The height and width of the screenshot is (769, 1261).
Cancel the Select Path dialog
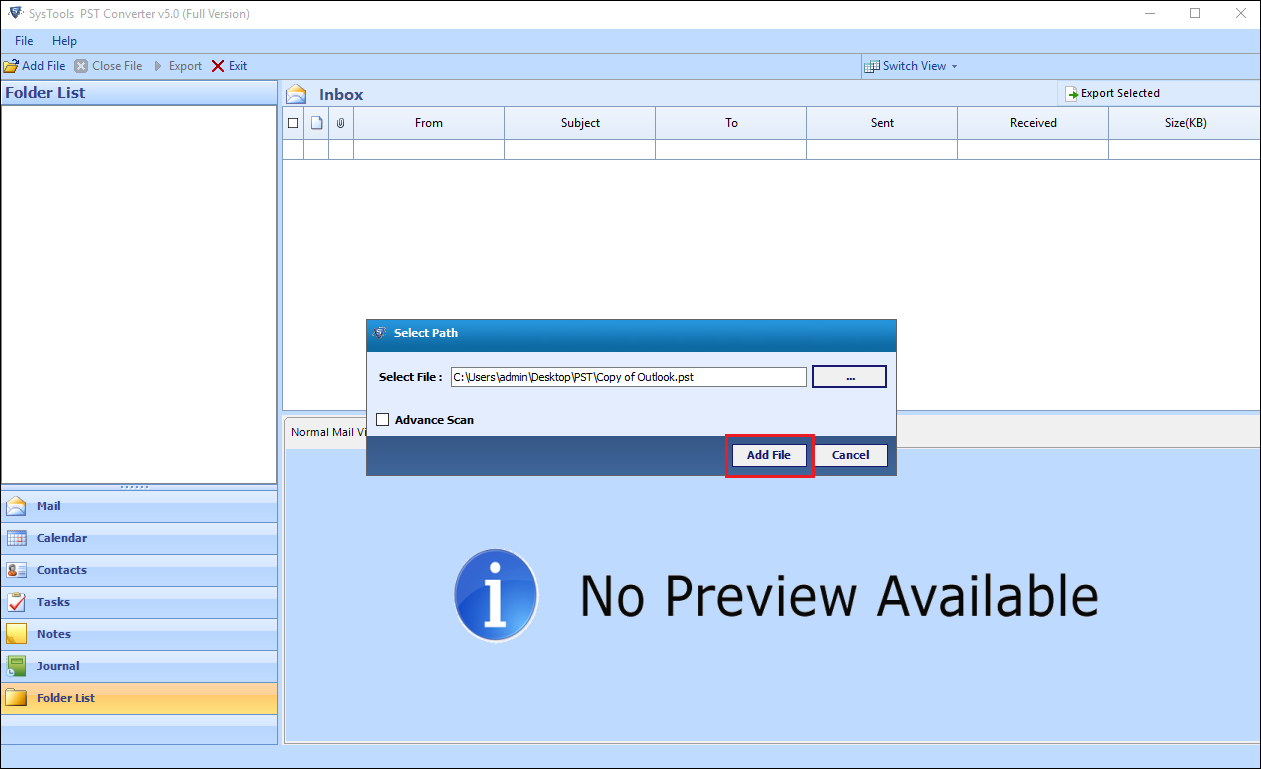pos(850,455)
